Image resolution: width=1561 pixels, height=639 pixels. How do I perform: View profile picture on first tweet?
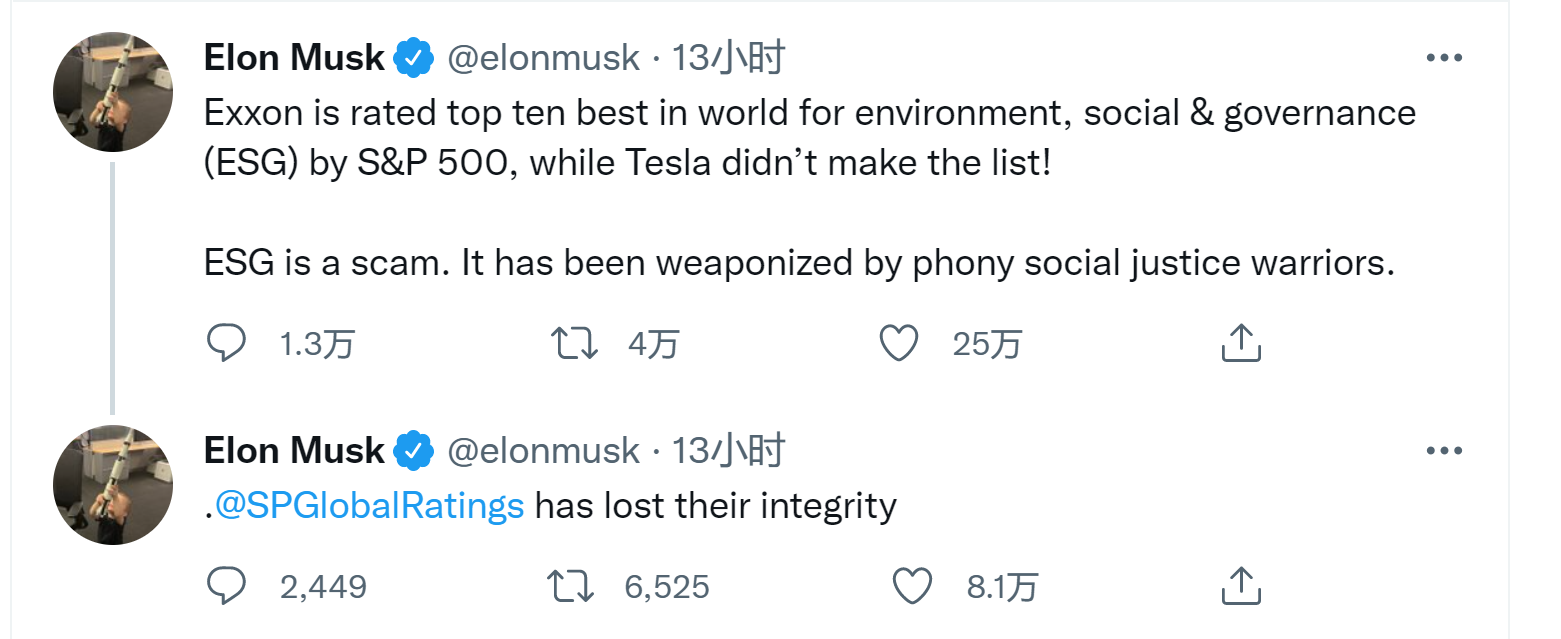113,92
